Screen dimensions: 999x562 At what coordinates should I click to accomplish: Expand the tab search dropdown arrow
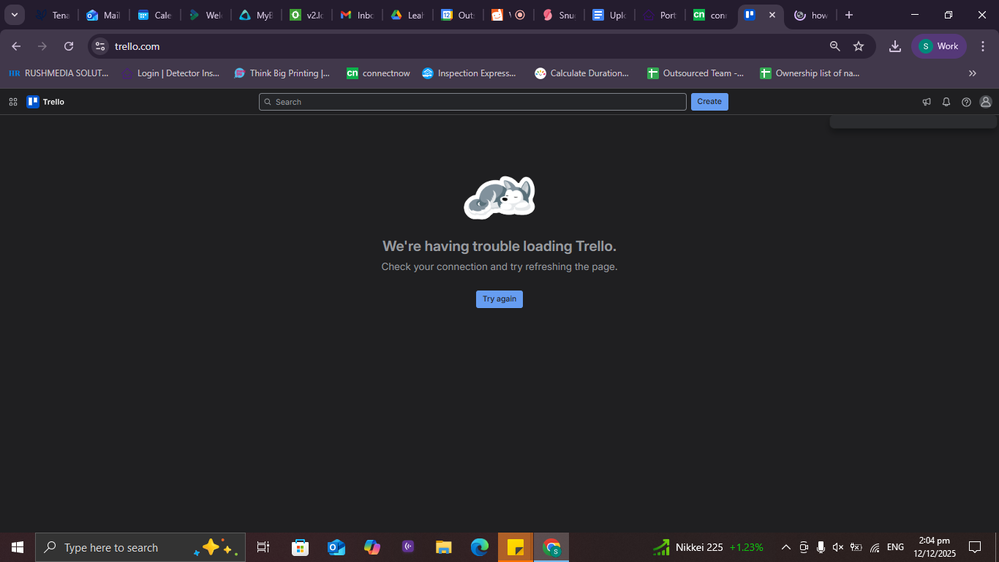click(x=14, y=15)
